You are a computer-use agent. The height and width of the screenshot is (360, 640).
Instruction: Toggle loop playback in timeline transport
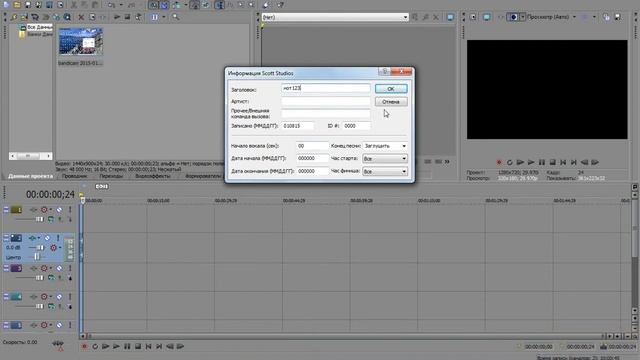click(95, 347)
